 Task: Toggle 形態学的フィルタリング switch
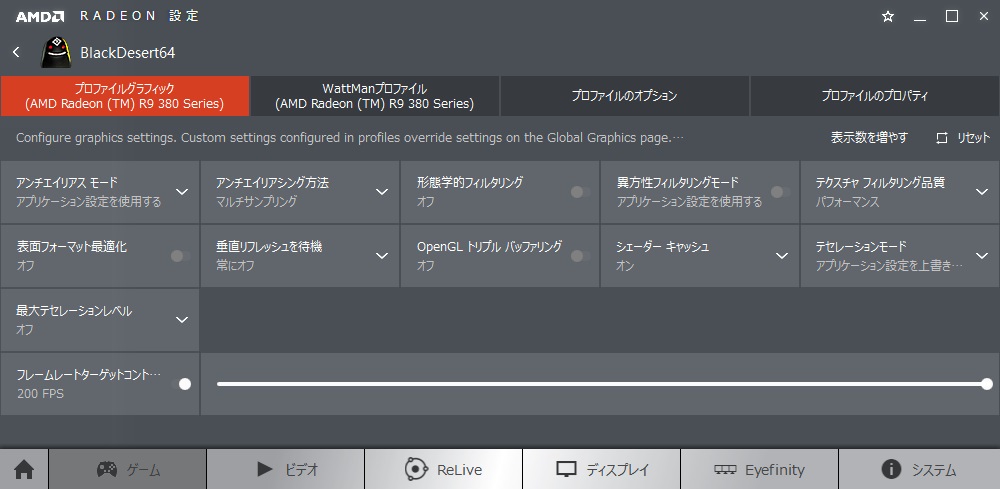580,192
